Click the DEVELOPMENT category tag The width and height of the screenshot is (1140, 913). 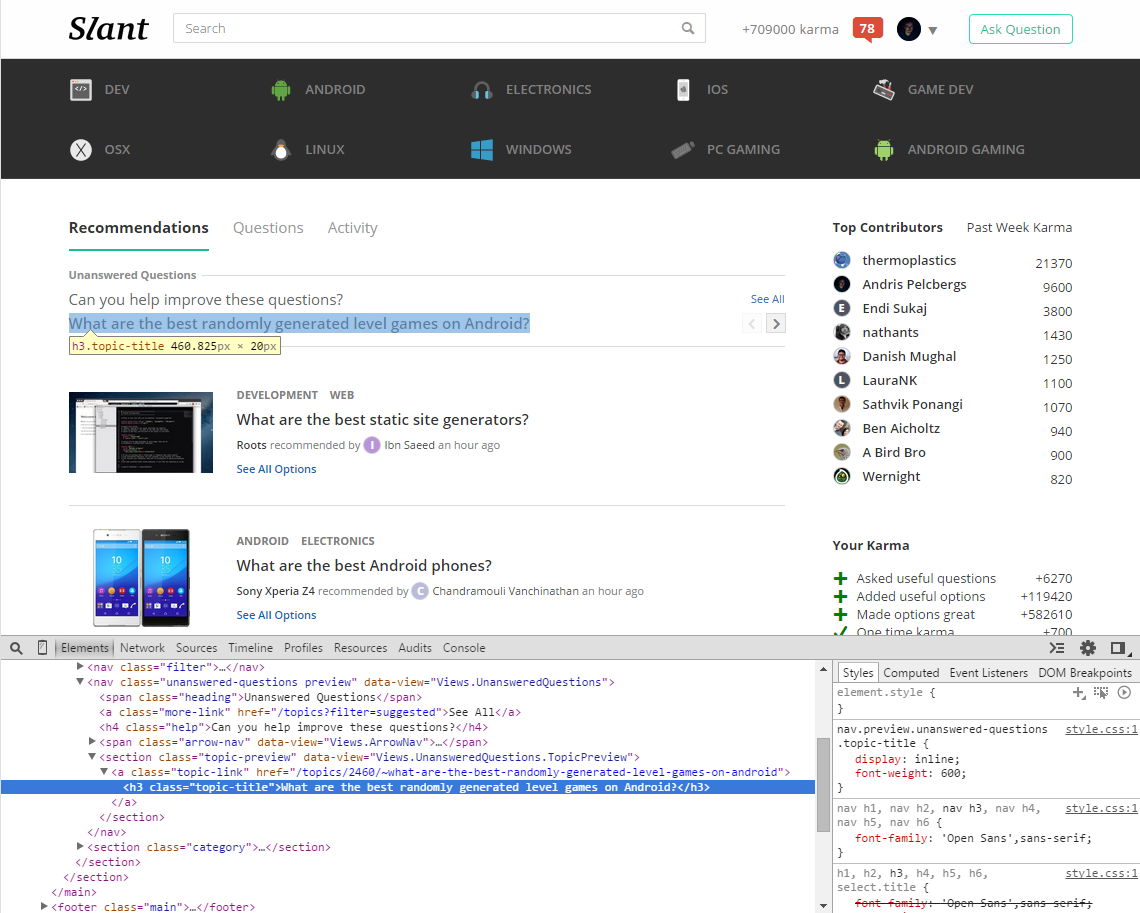[277, 395]
